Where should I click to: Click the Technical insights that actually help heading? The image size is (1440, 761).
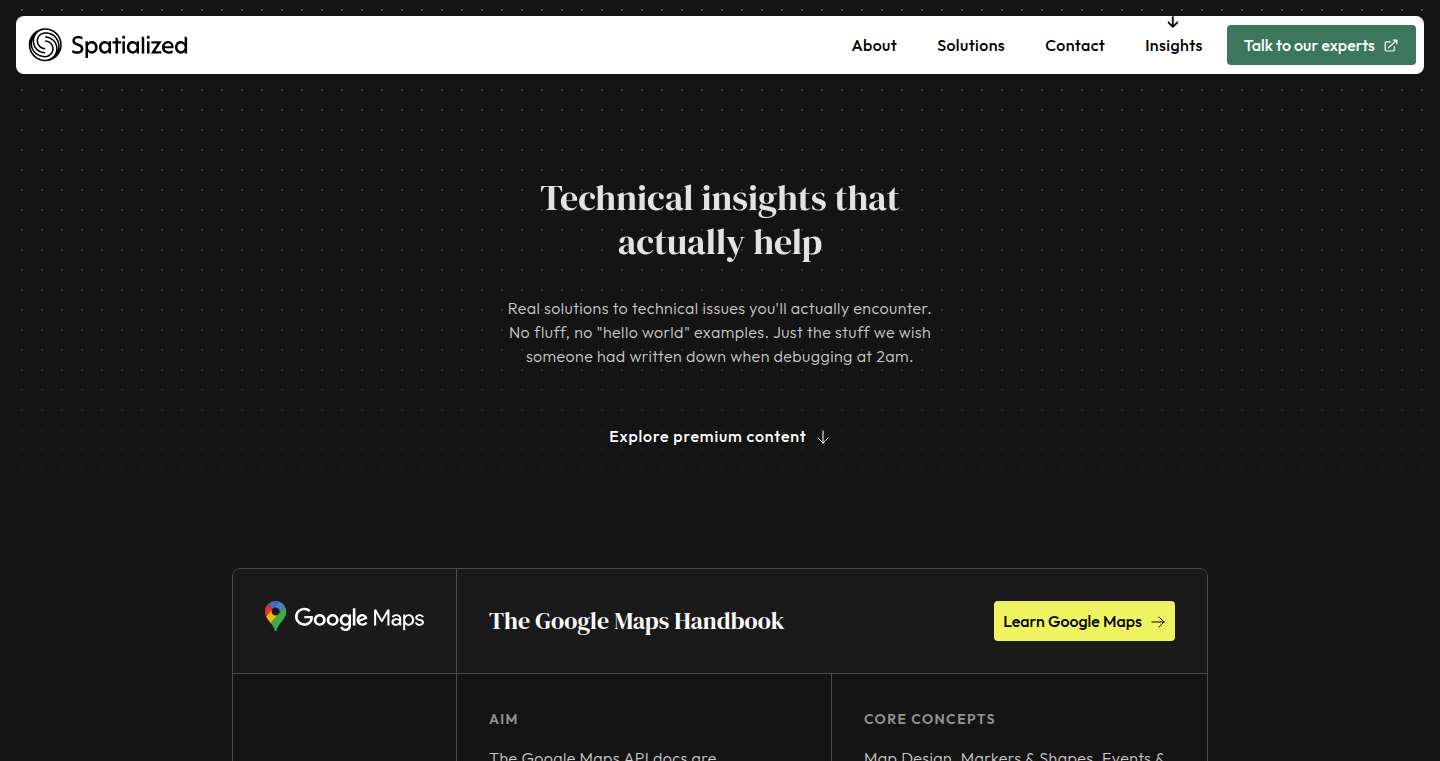(720, 220)
